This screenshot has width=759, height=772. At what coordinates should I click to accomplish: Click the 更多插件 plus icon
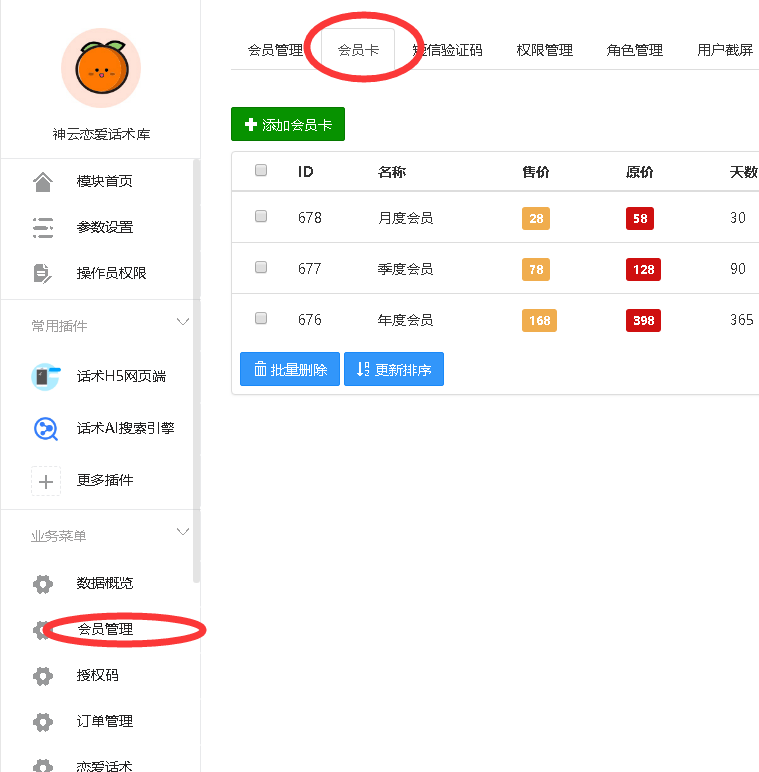[46, 481]
